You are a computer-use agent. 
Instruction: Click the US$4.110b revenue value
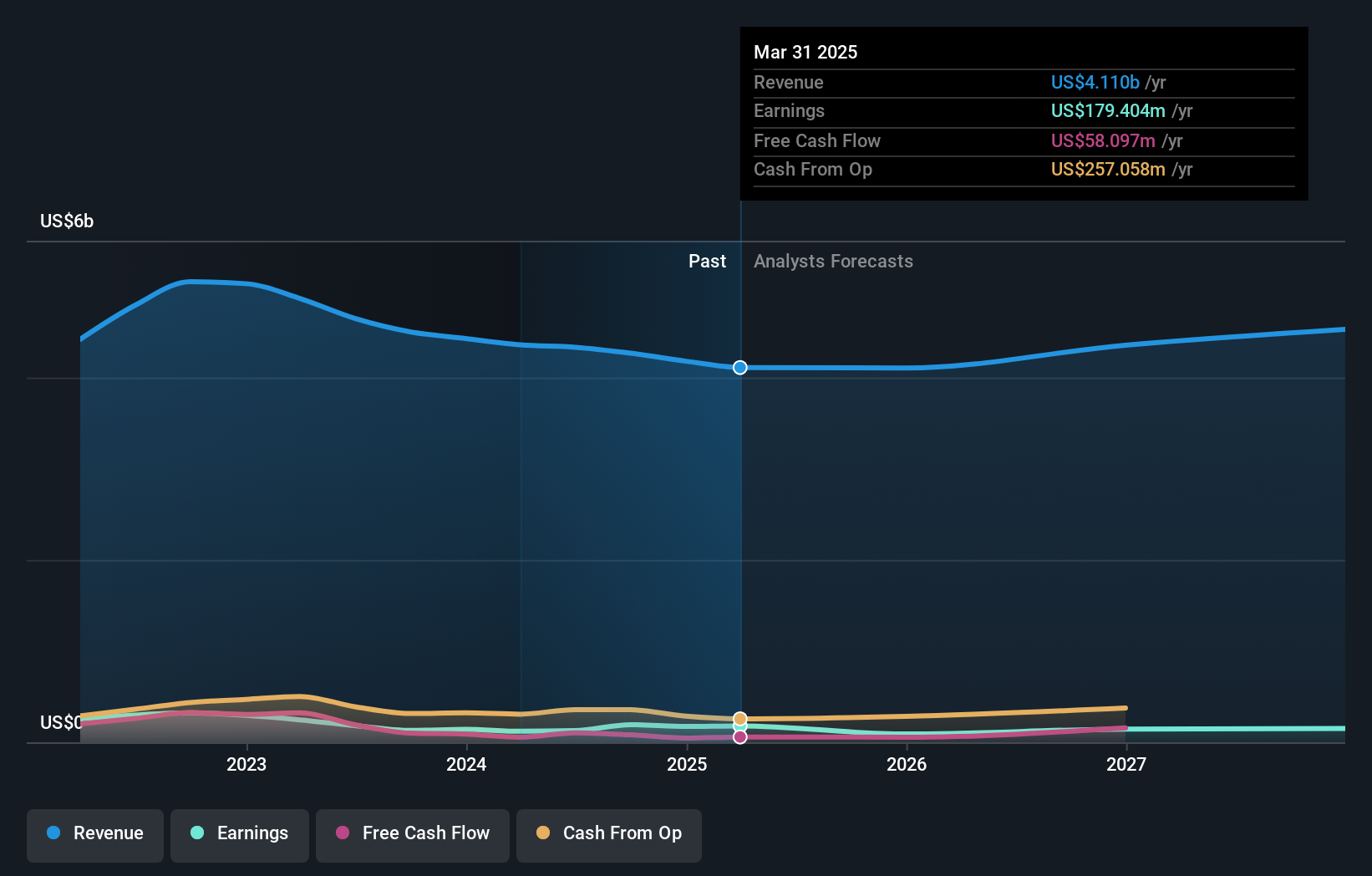(x=1095, y=82)
